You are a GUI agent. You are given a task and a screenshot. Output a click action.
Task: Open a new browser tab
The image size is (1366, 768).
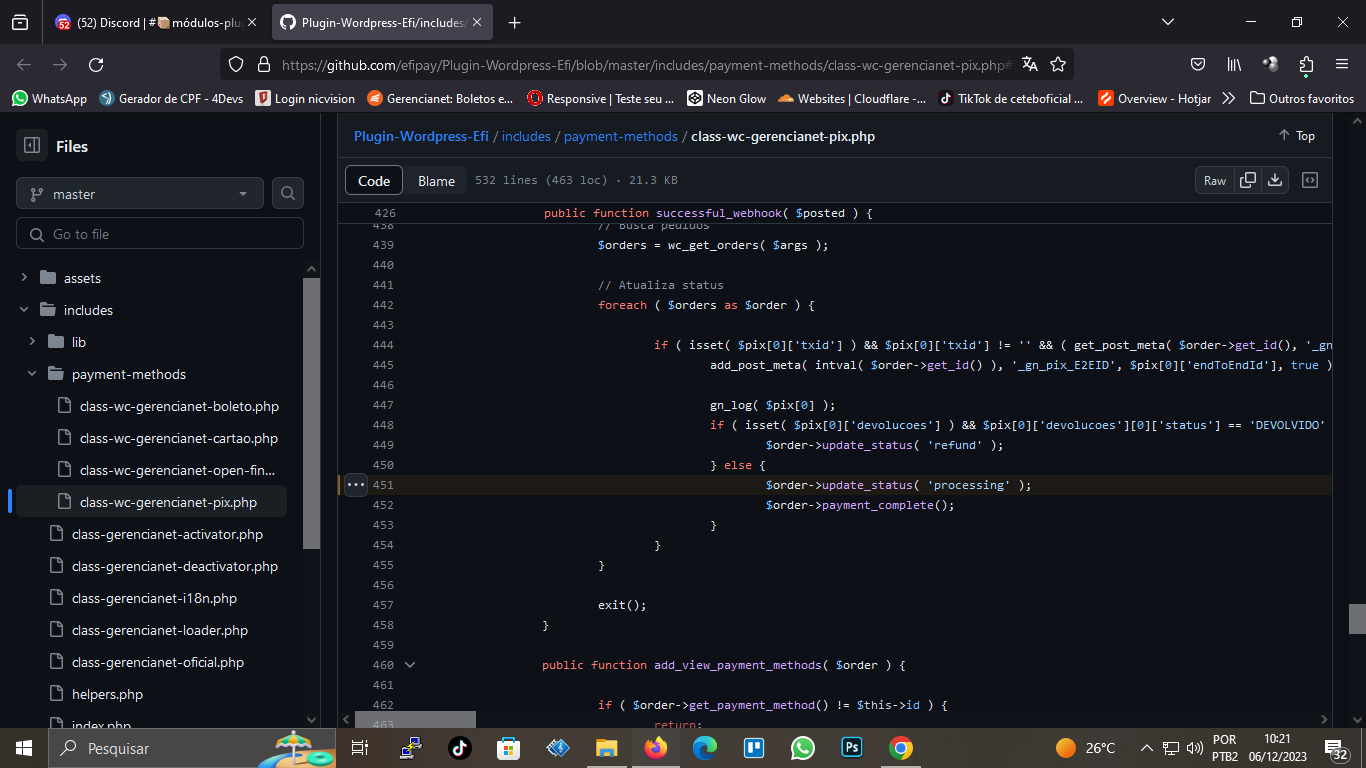click(x=514, y=22)
